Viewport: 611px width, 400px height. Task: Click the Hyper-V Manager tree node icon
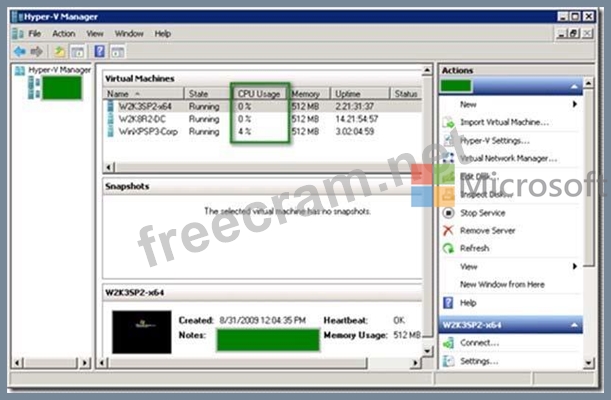pos(19,70)
